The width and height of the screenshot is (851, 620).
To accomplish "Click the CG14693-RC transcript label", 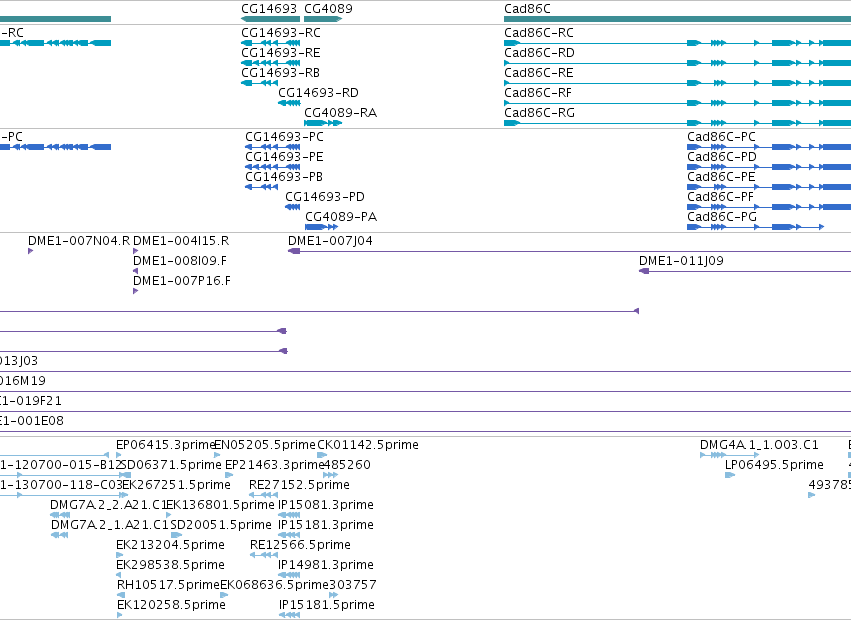I will click(281, 33).
